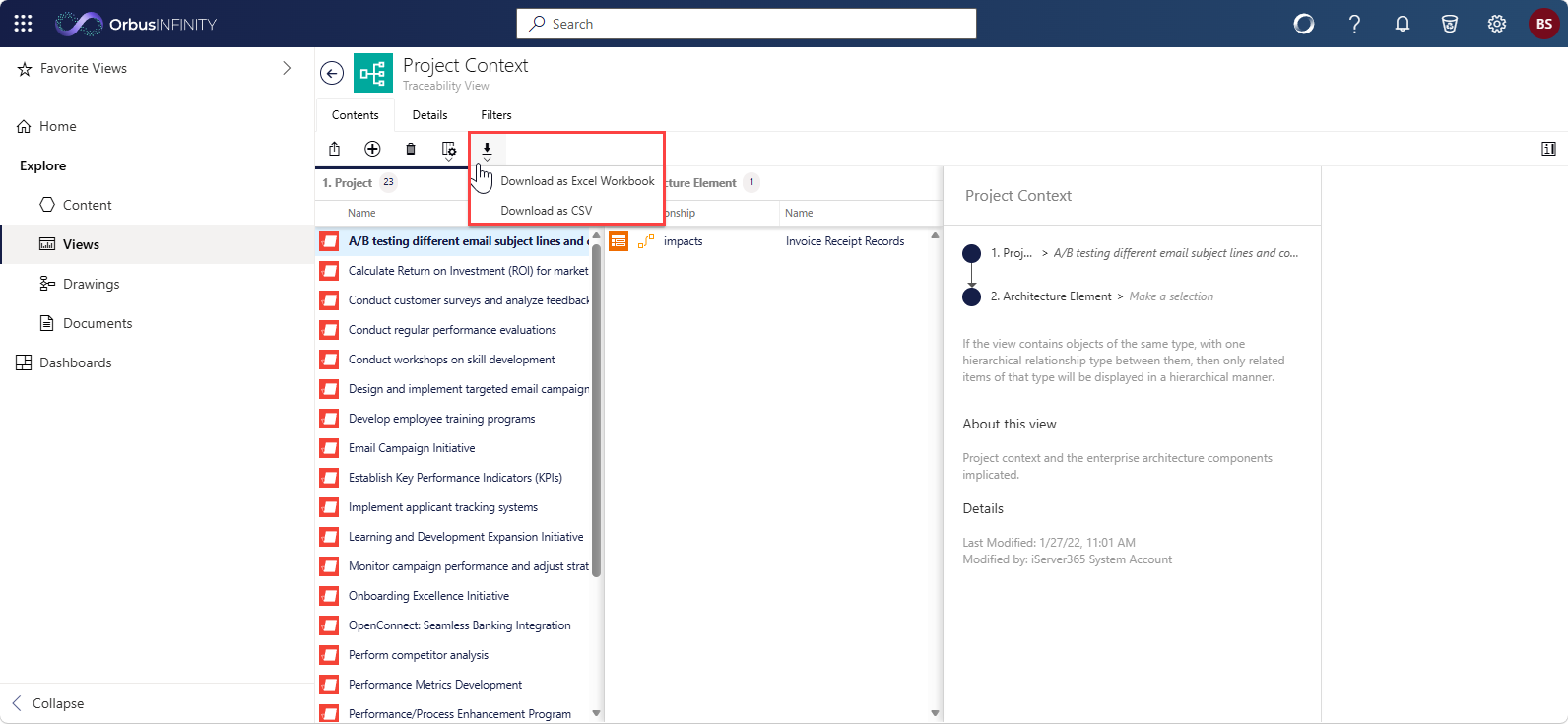Open the view settings dropdown icon

pos(449,150)
